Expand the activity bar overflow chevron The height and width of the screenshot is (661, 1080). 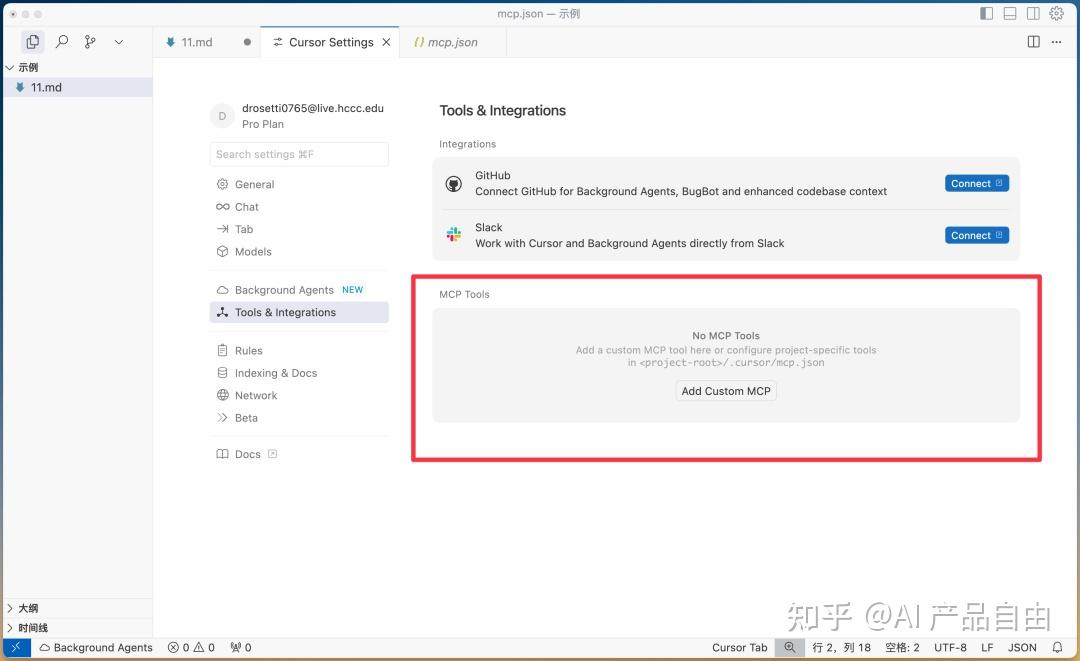118,42
